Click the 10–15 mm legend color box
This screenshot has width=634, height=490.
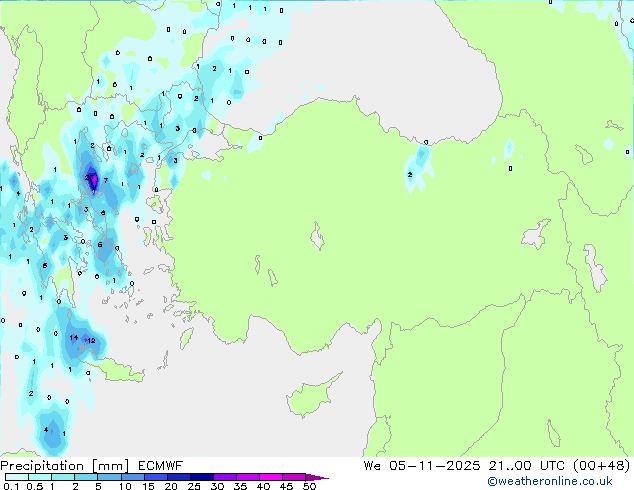pyautogui.click(x=132, y=477)
